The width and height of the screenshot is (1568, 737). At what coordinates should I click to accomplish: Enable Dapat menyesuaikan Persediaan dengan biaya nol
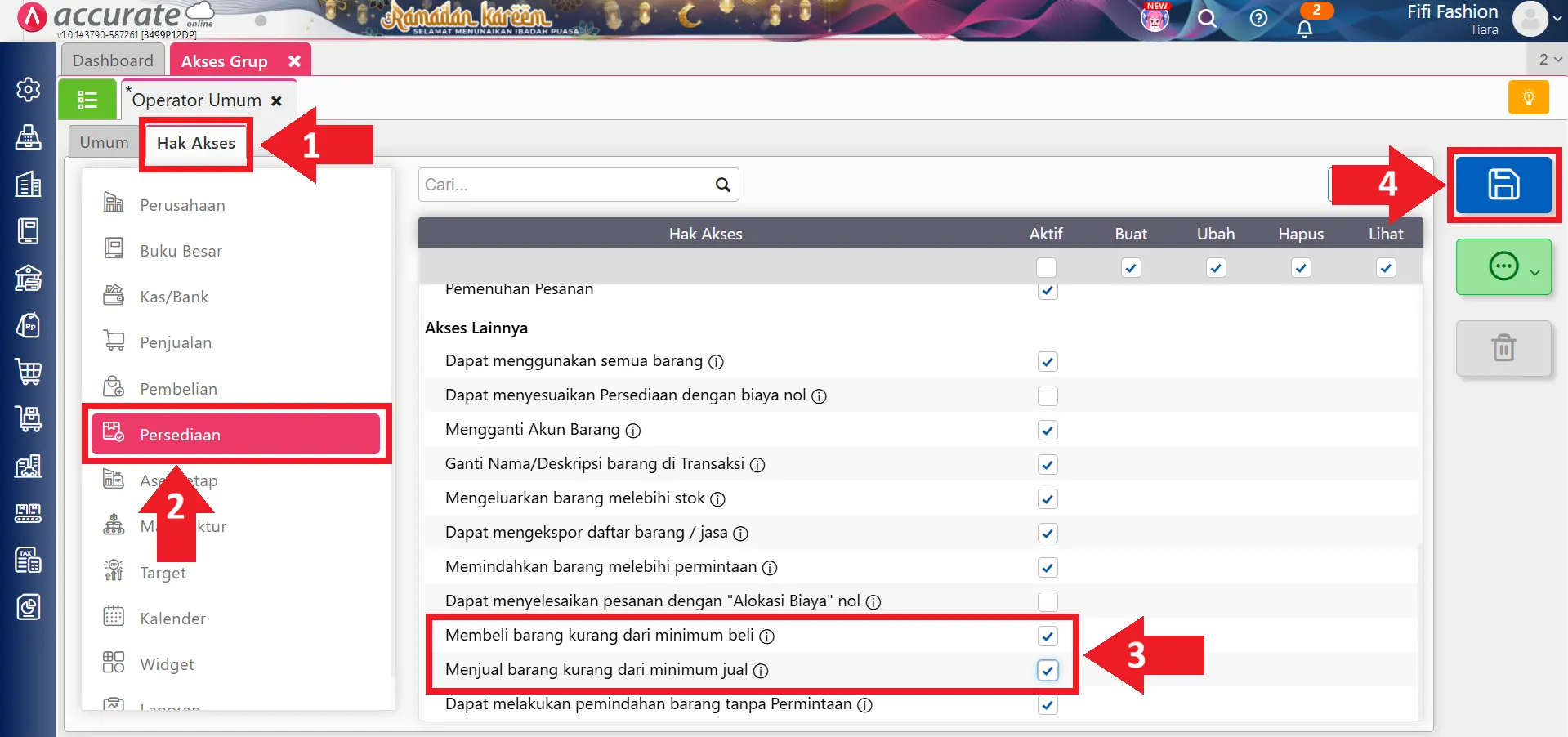(x=1047, y=396)
